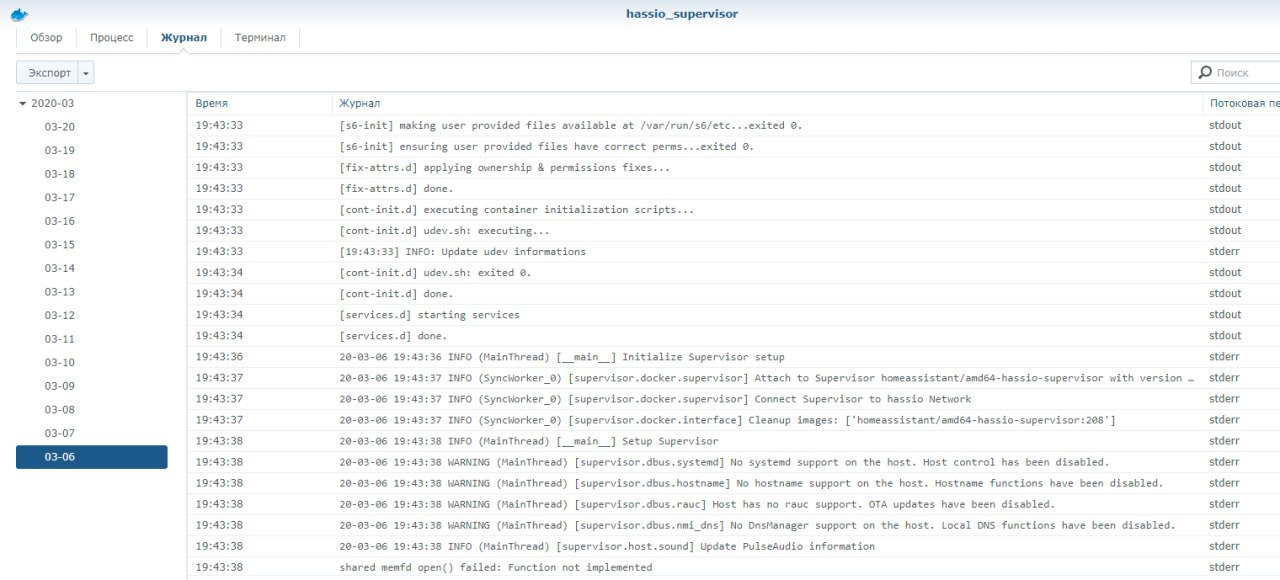This screenshot has width=1280, height=580.
Task: Select the 'No systemd support' warning row
Action: coord(734,461)
